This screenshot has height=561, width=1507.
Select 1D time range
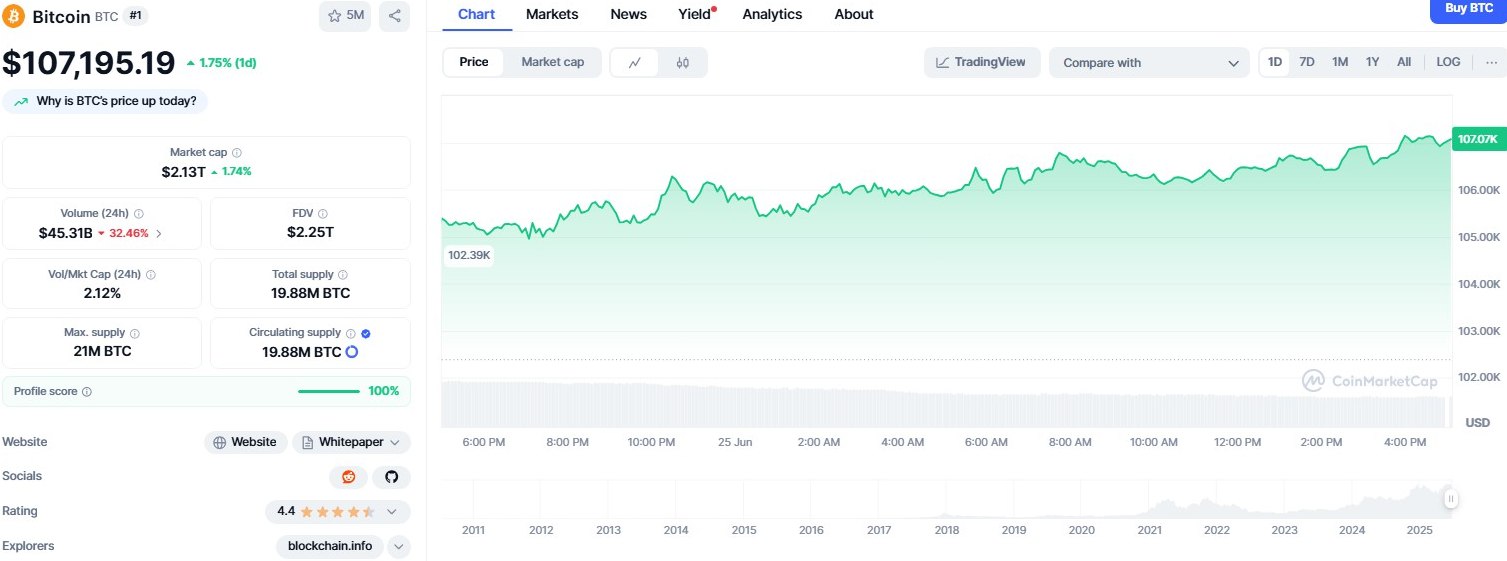[1275, 62]
